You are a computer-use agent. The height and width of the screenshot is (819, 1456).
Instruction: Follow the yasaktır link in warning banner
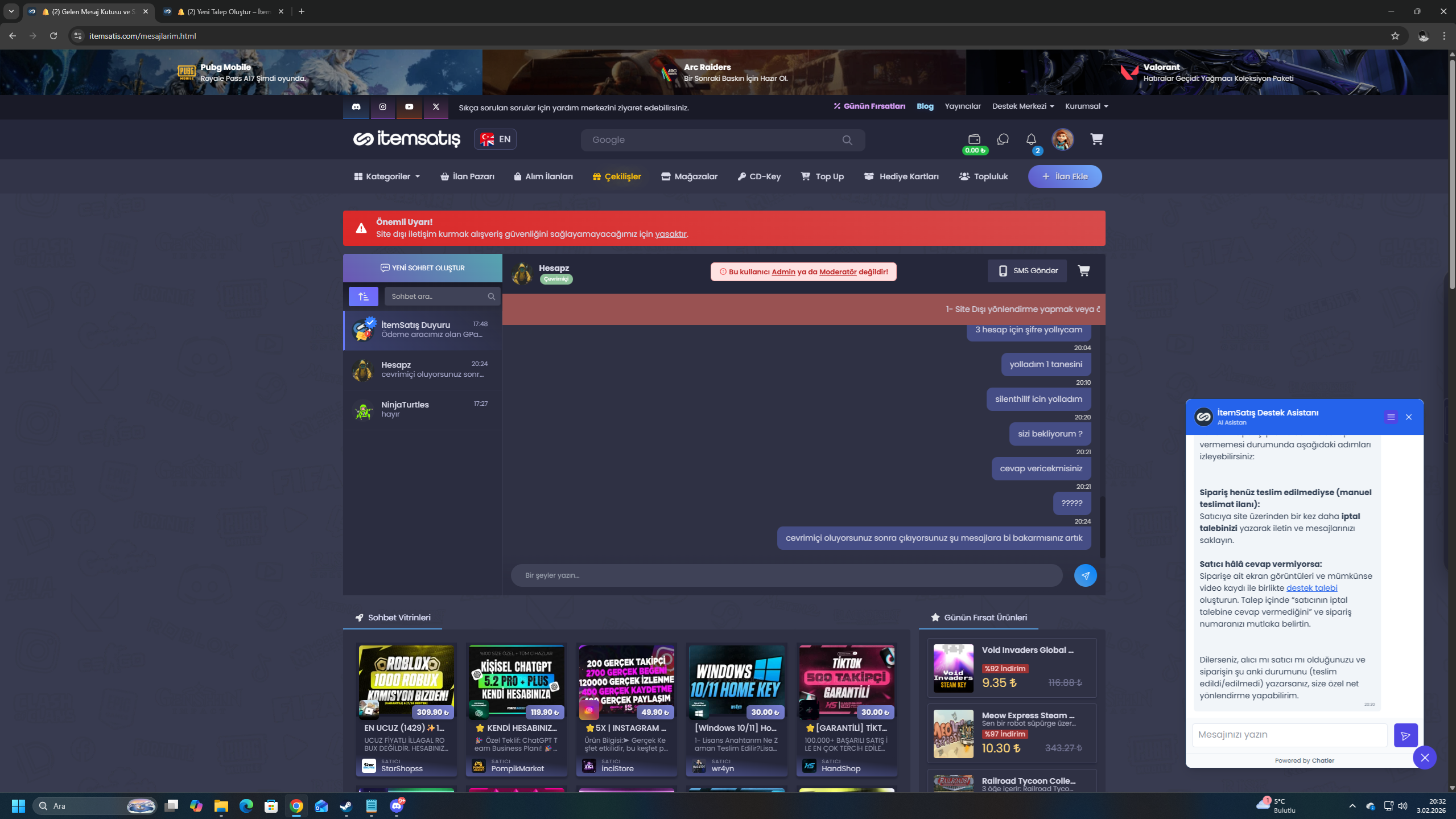tap(670, 234)
